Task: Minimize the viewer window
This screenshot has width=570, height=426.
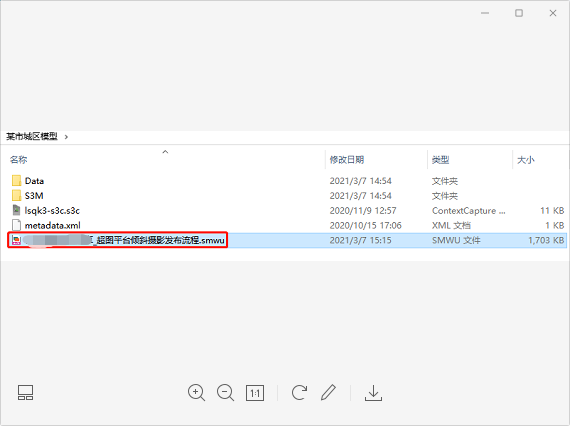Action: [485, 13]
